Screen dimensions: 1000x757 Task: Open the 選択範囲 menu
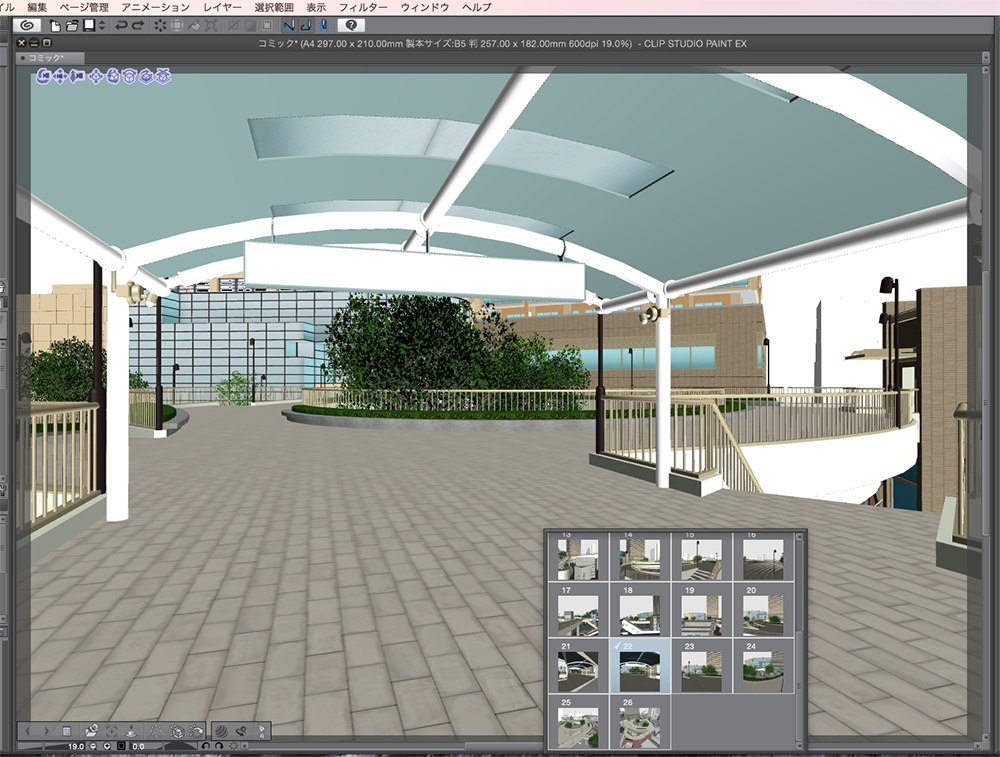click(274, 8)
